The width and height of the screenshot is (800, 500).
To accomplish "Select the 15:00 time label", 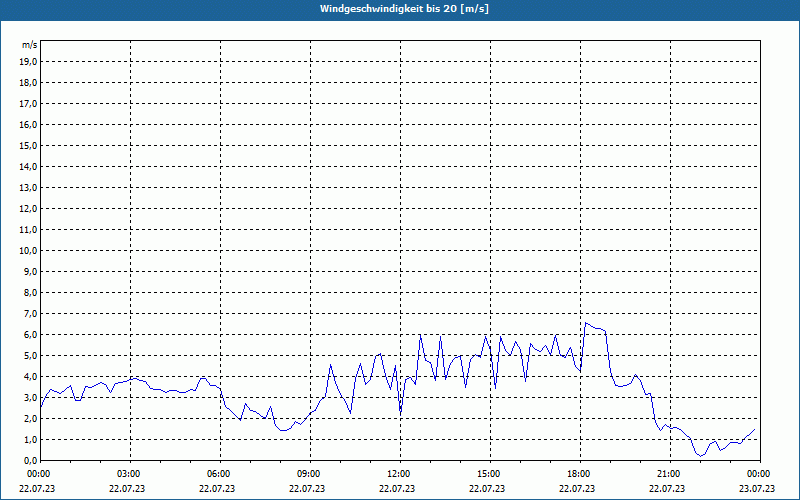I will coord(488,473).
